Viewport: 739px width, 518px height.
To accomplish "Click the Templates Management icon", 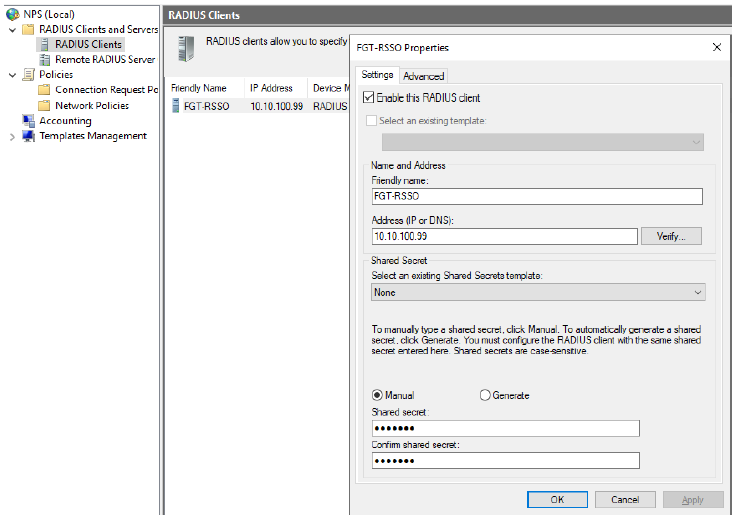I will point(28,136).
